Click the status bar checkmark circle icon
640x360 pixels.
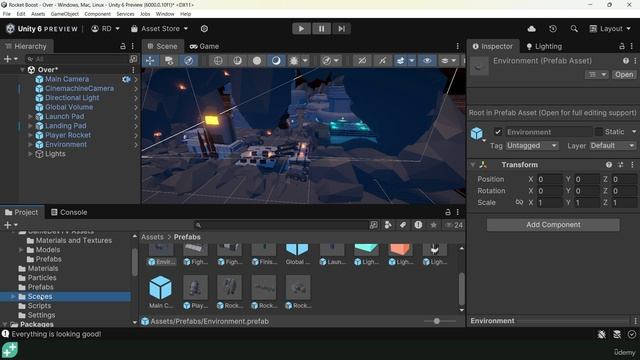pyautogui.click(x=632, y=335)
